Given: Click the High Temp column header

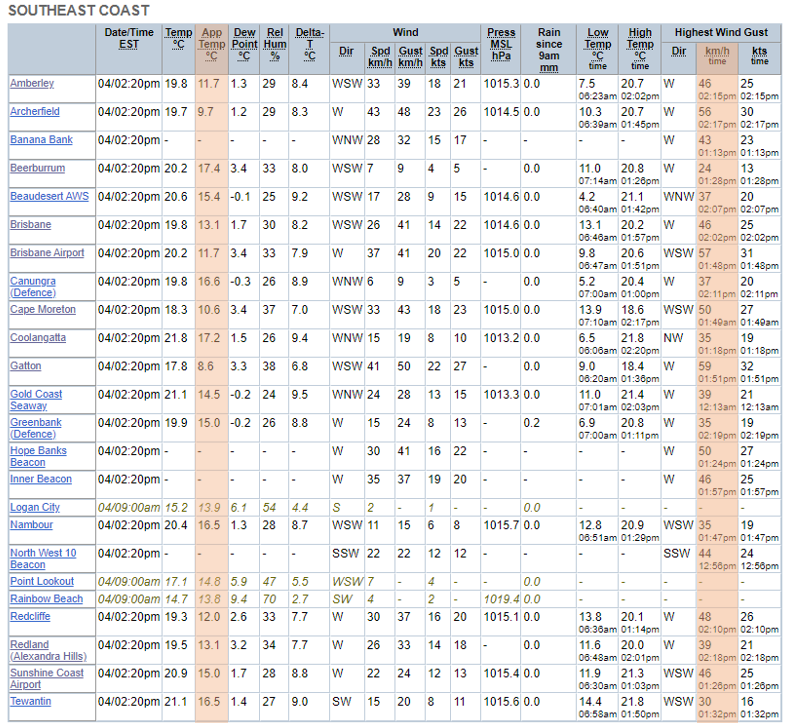Looking at the screenshot, I should pos(640,49).
